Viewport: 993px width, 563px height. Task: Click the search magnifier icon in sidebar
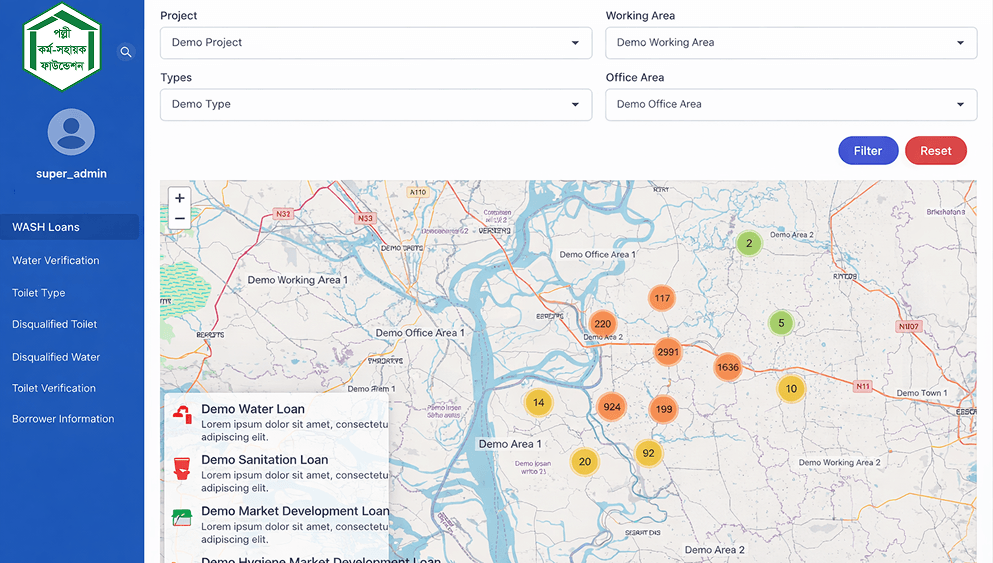coord(126,52)
